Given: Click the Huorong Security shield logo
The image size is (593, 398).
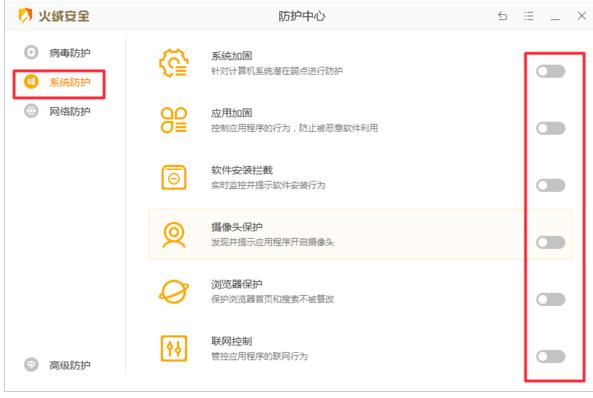Looking at the screenshot, I should click(25, 16).
